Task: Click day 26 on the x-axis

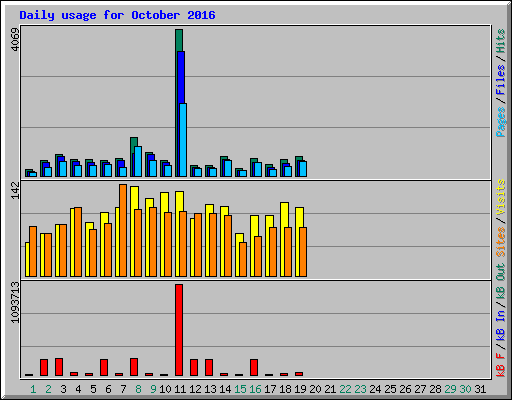Action: tap(405, 389)
